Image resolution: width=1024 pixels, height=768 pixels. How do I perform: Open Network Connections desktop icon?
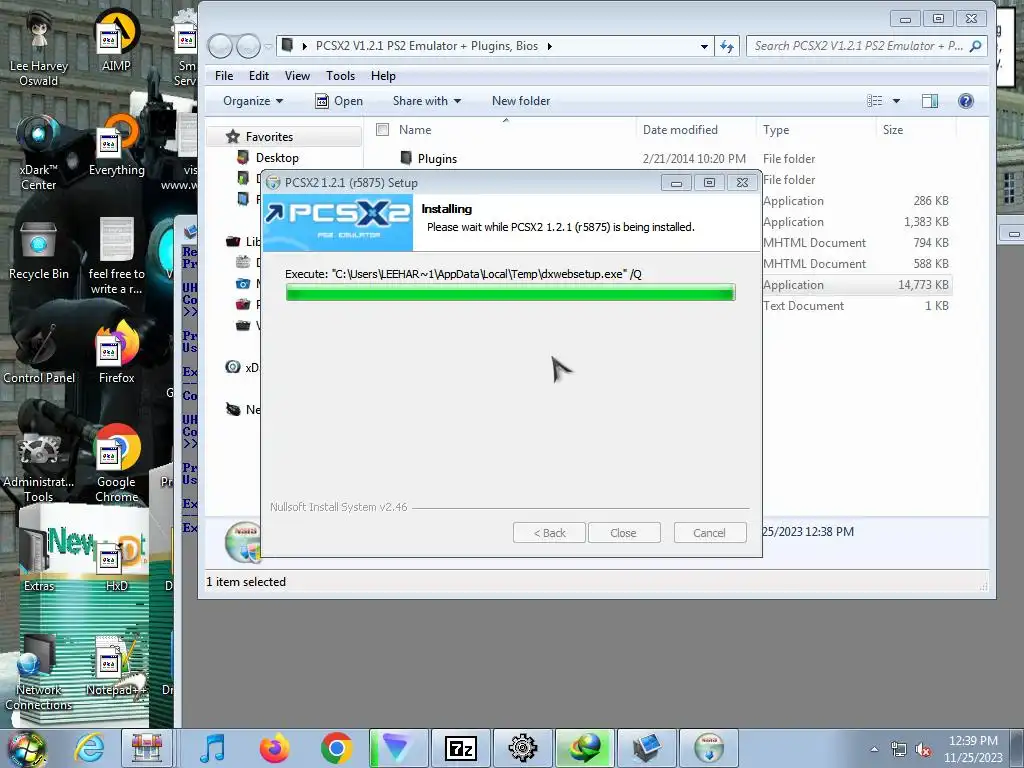click(x=39, y=673)
